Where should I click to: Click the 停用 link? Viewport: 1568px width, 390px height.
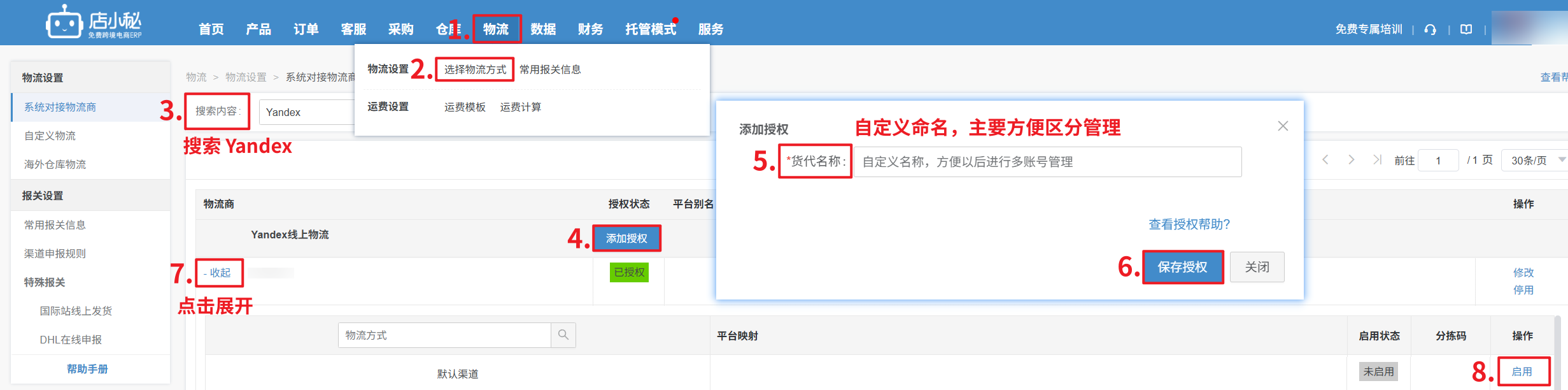click(x=1523, y=290)
